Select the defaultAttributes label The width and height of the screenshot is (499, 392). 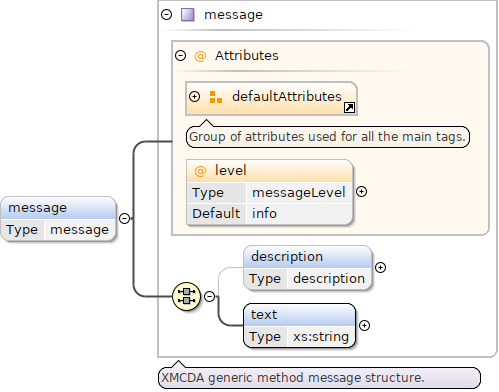point(287,97)
